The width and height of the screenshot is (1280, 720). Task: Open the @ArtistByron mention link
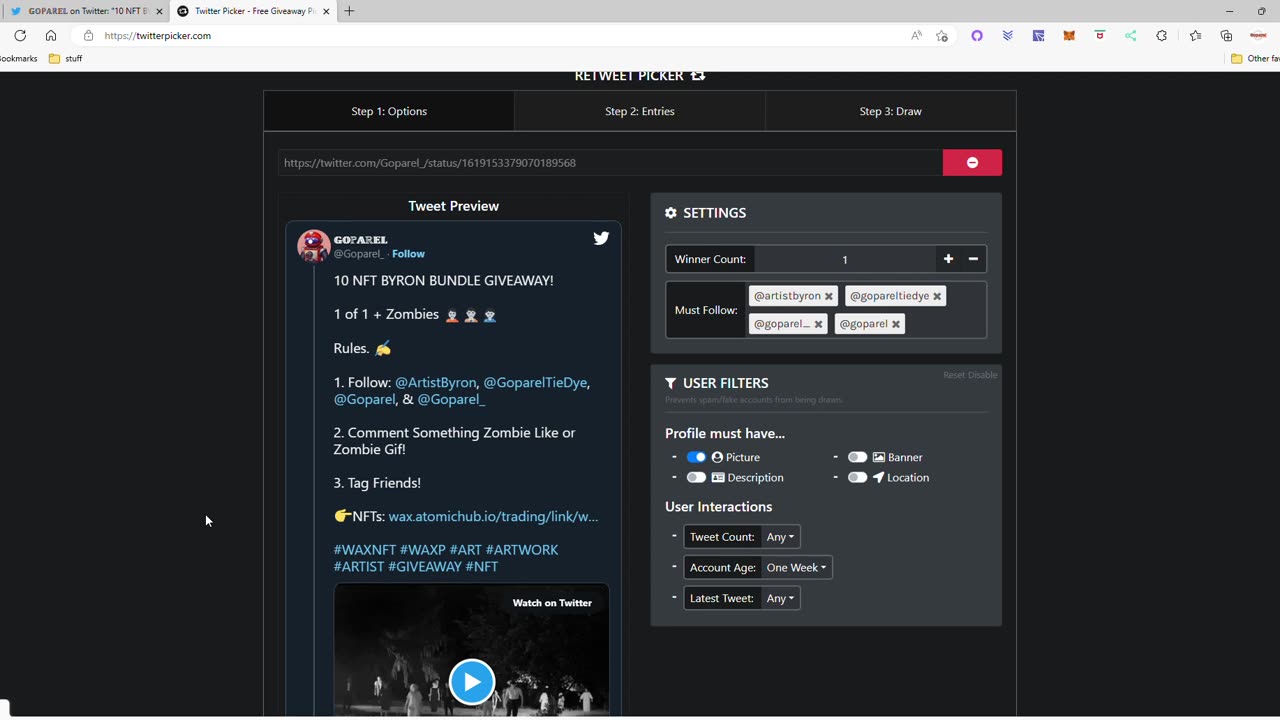pos(436,383)
